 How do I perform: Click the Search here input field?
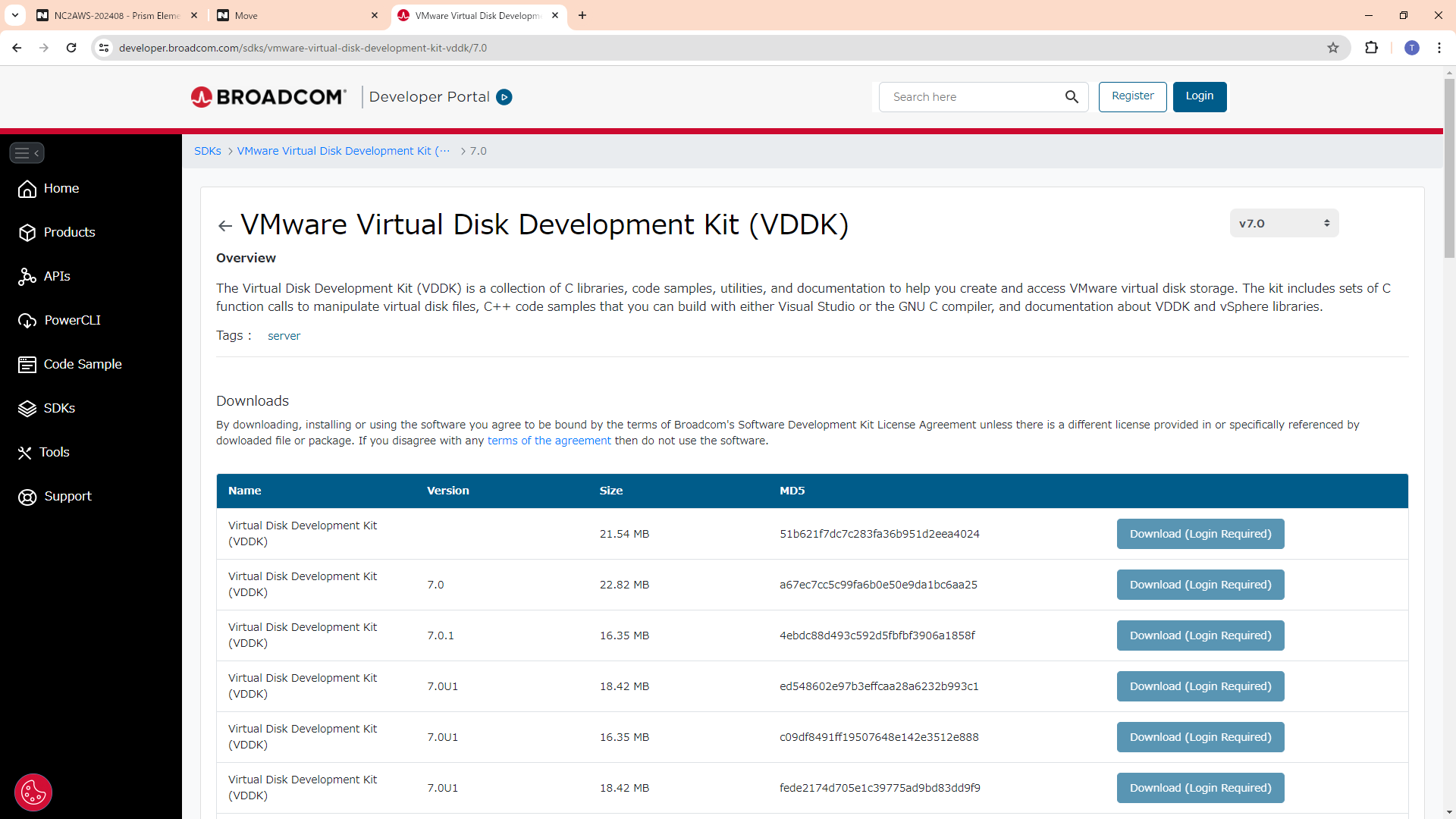[x=974, y=97]
